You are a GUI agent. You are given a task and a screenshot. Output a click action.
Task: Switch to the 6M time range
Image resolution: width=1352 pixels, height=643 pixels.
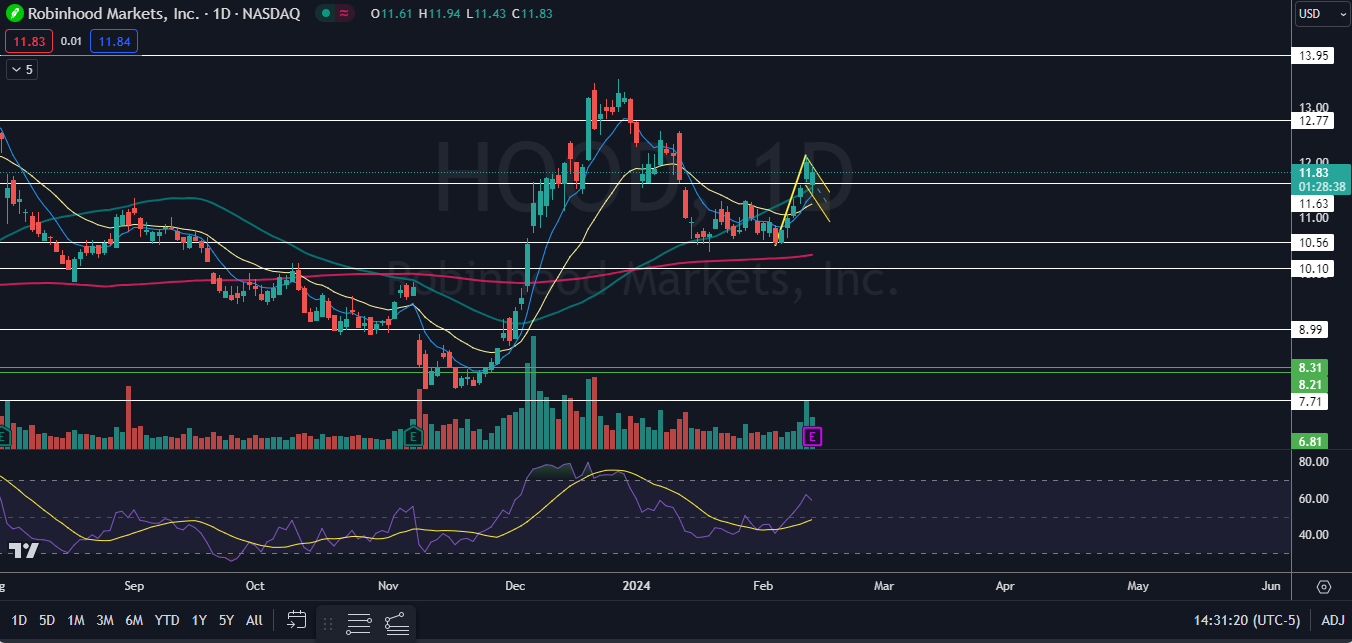click(x=134, y=620)
